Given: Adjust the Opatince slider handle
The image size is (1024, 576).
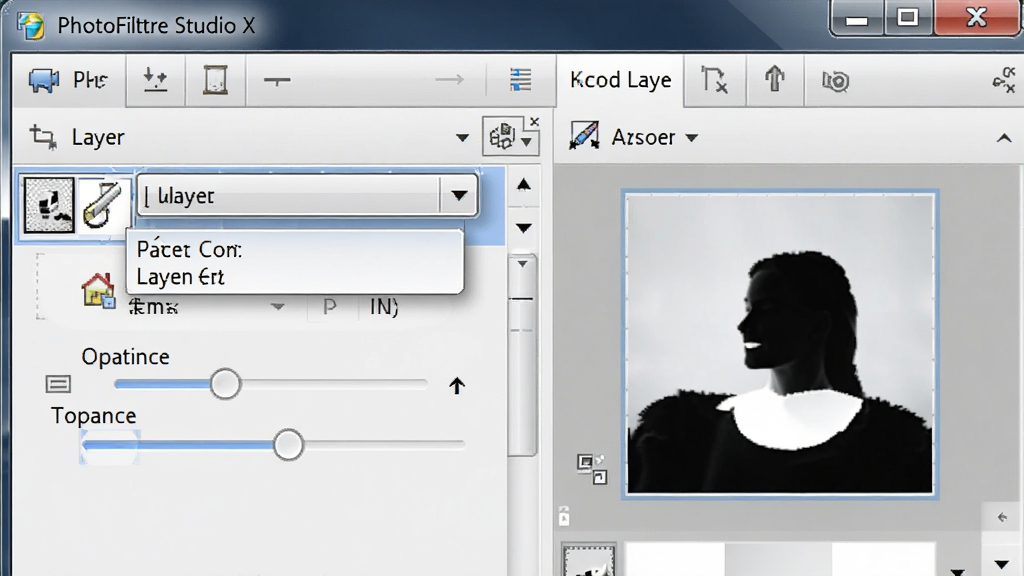Looking at the screenshot, I should coord(225,384).
